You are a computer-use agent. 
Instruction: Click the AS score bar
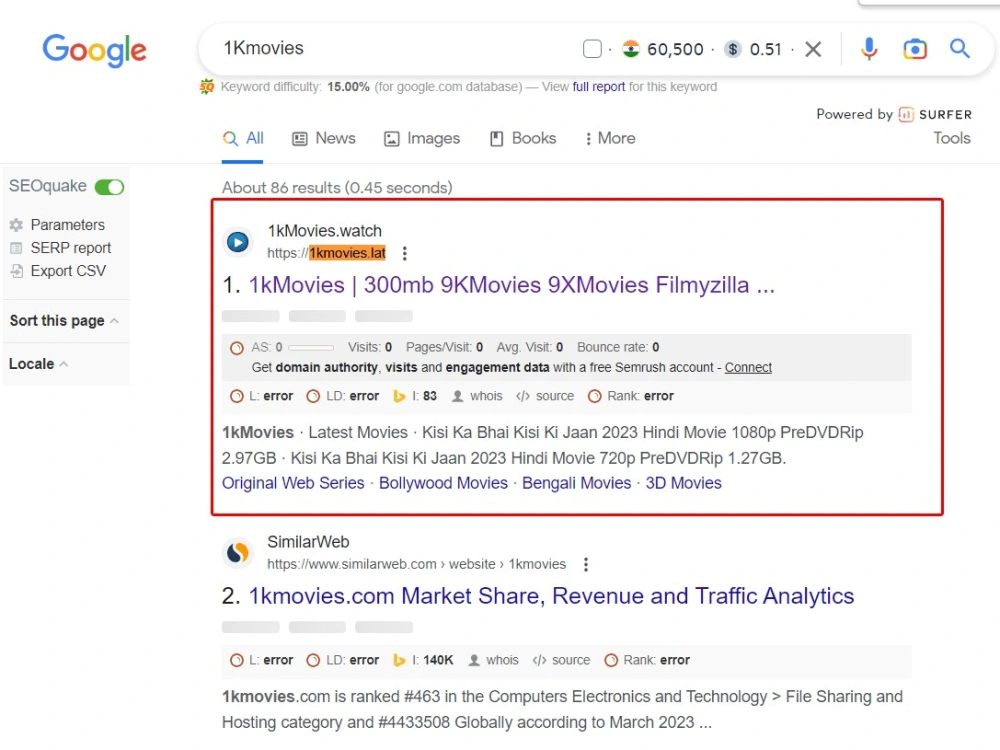(311, 348)
